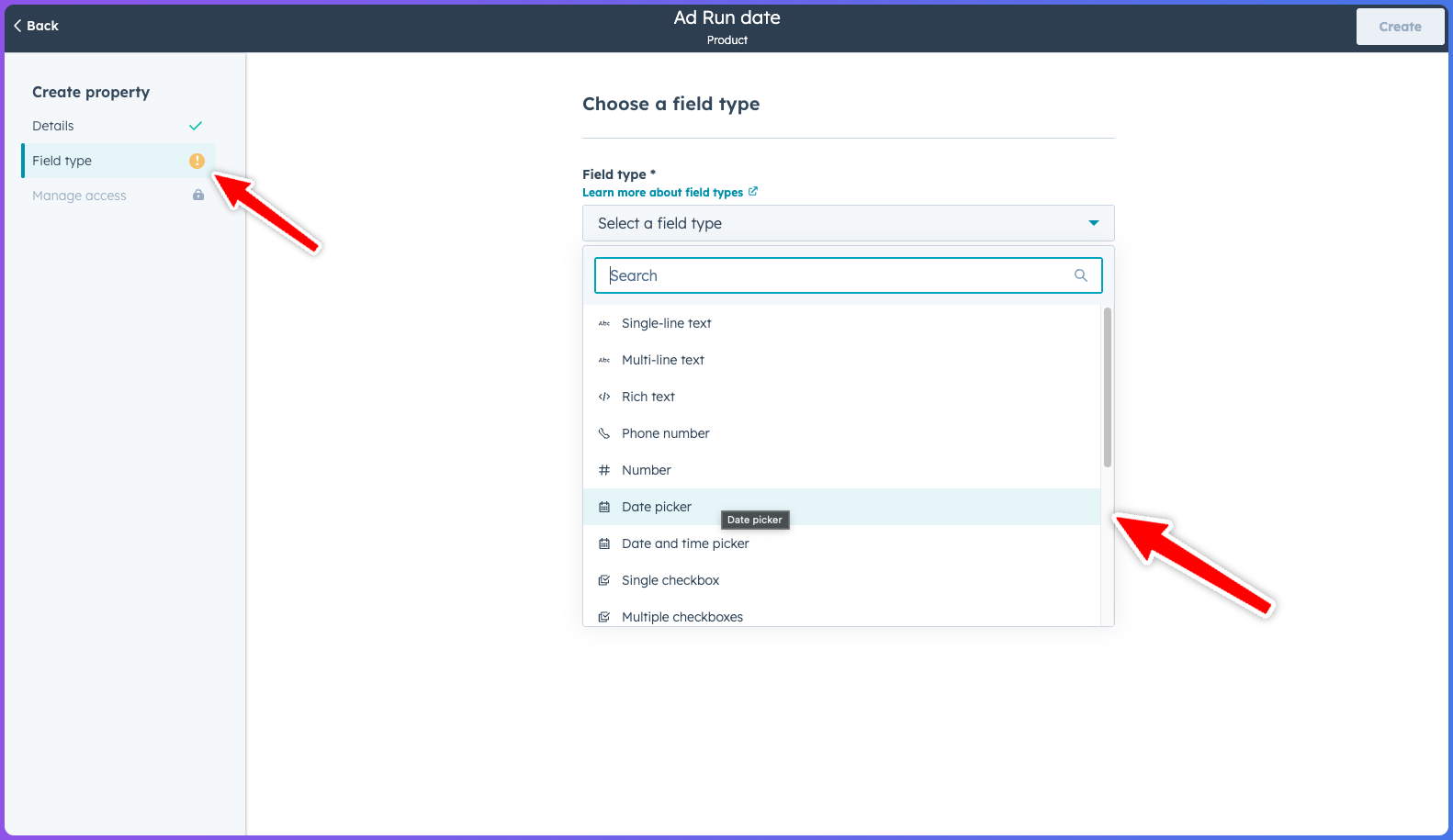Select Multiple checkboxes option
The image size is (1453, 840).
coord(841,613)
